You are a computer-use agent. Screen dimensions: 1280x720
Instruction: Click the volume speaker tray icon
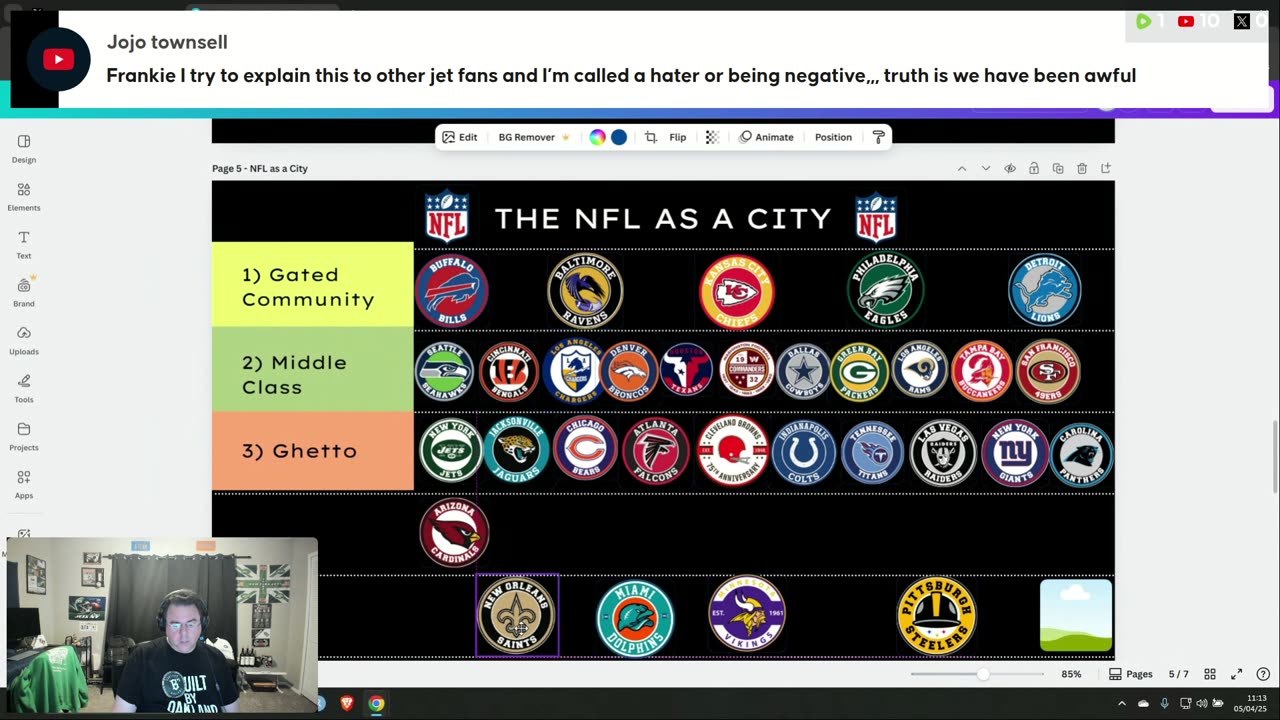pos(1202,703)
